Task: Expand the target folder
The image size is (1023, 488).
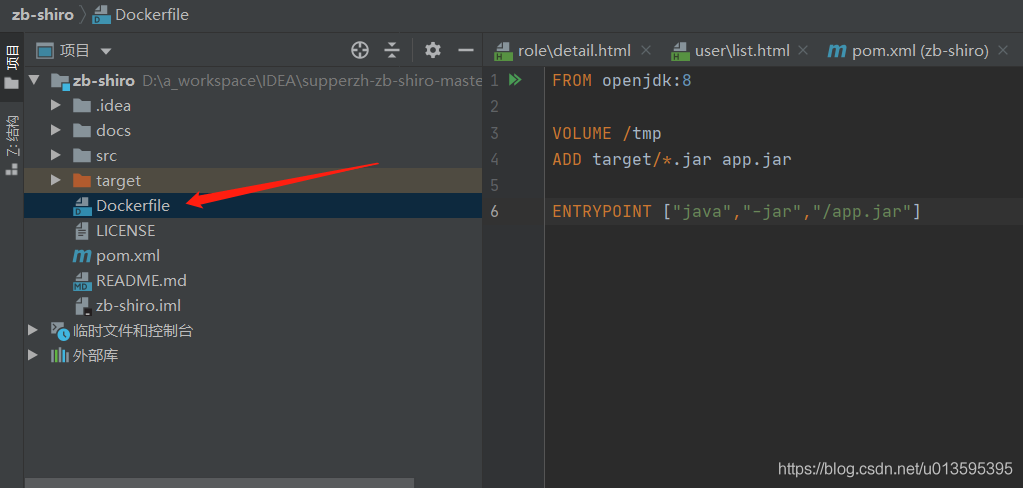Action: click(x=56, y=181)
